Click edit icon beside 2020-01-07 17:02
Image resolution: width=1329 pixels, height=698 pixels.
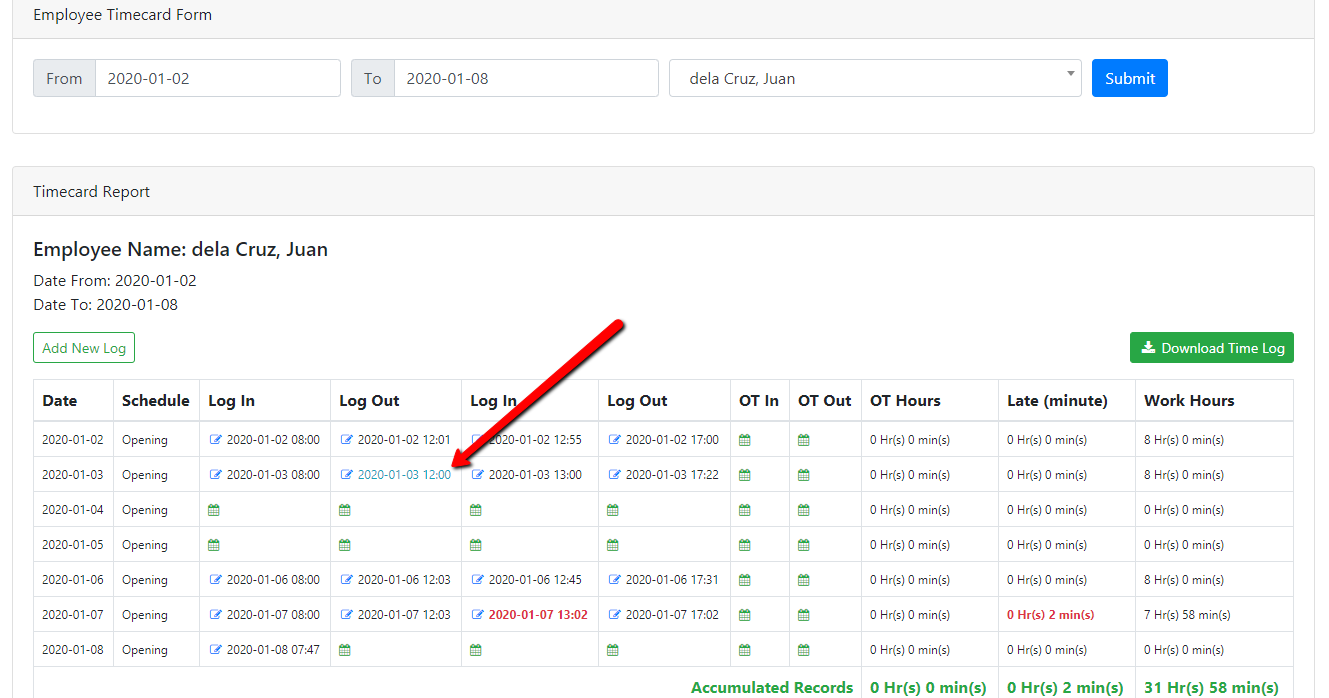coord(614,615)
